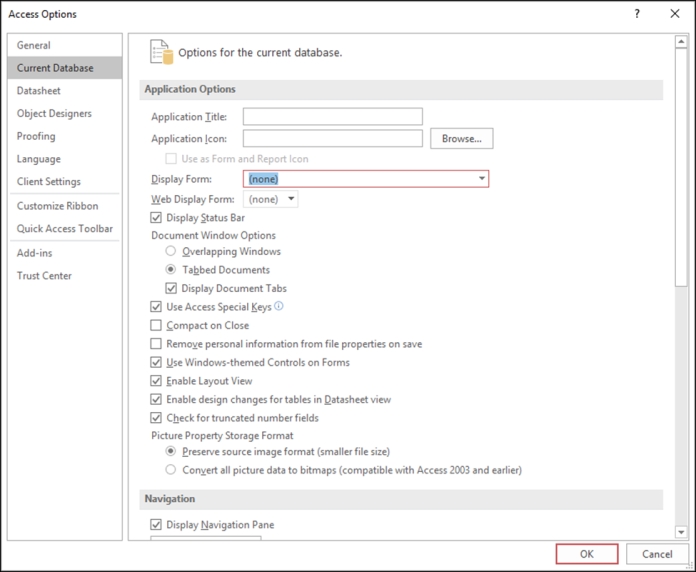Image resolution: width=696 pixels, height=572 pixels.
Task: Confirm with the OK button
Action: click(587, 554)
